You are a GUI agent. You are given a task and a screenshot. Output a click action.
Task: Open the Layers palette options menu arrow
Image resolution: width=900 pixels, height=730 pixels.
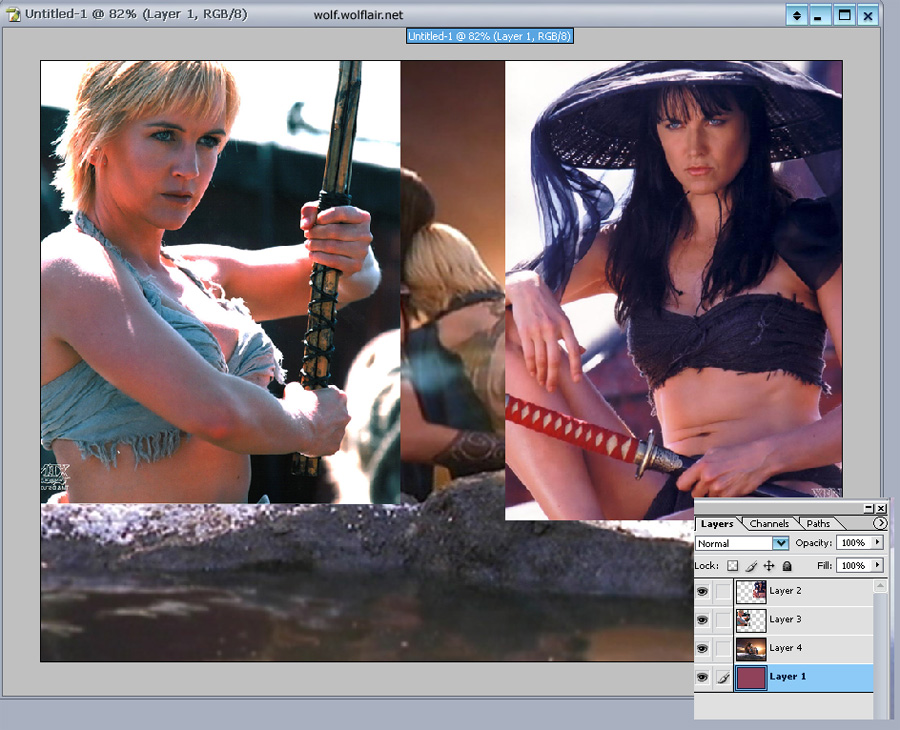[x=879, y=523]
